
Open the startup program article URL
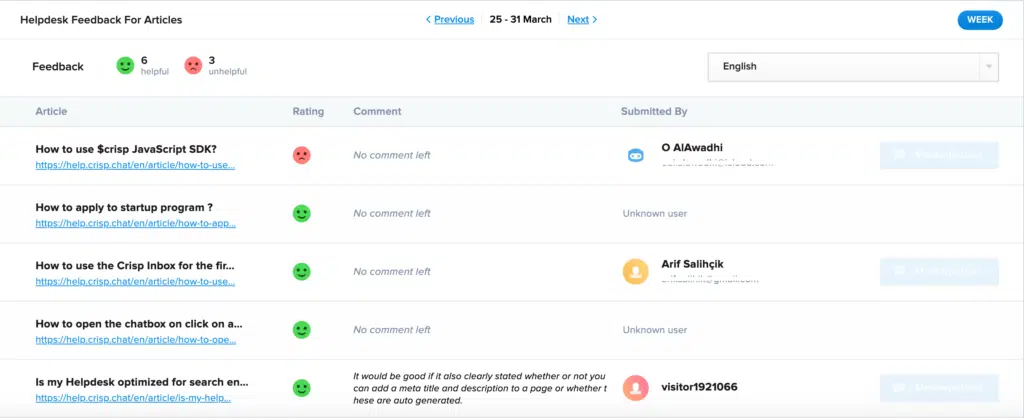135,224
